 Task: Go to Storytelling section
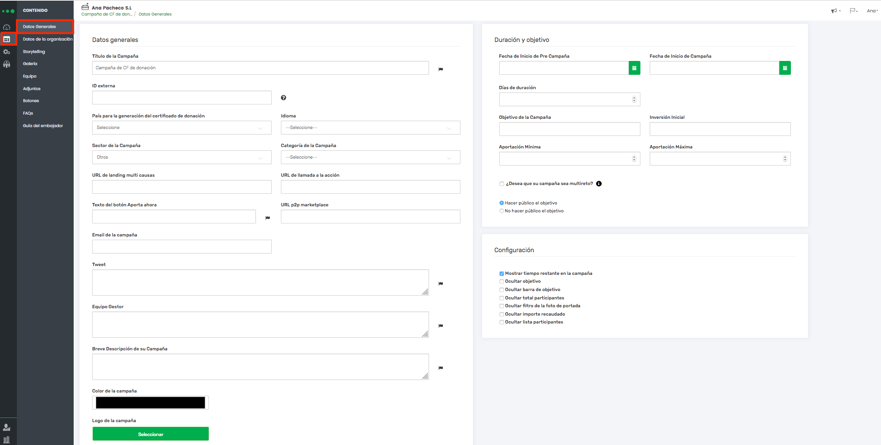click(34, 52)
